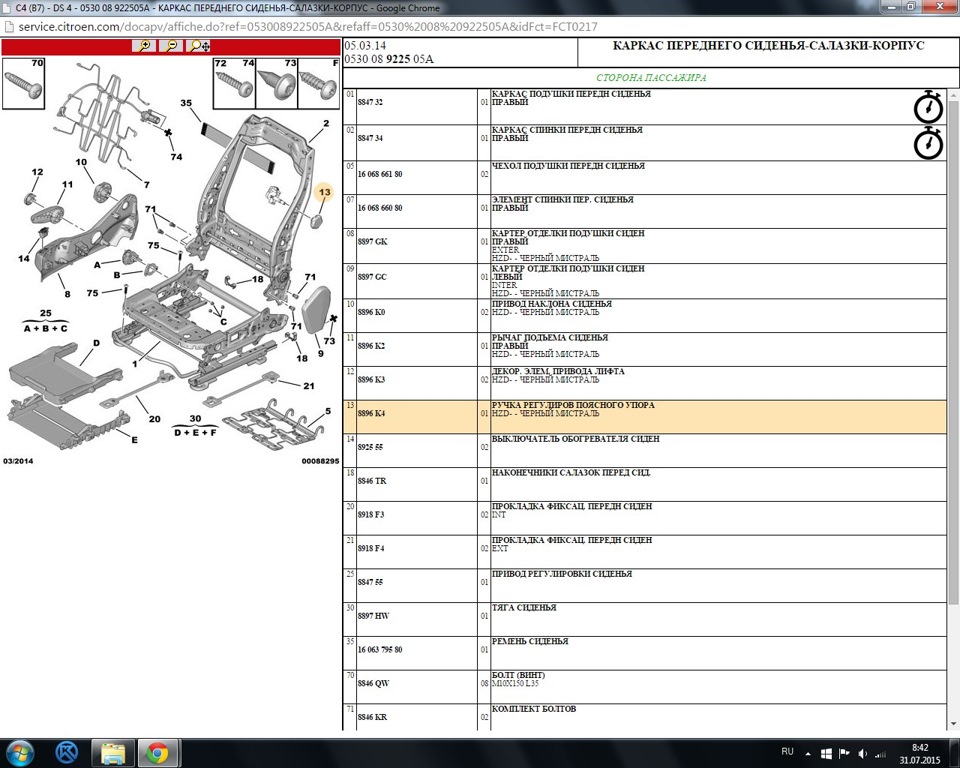Viewport: 960px width, 768px height.
Task: Click the zoom-fit magnifier with arrows icon
Action: 199,46
